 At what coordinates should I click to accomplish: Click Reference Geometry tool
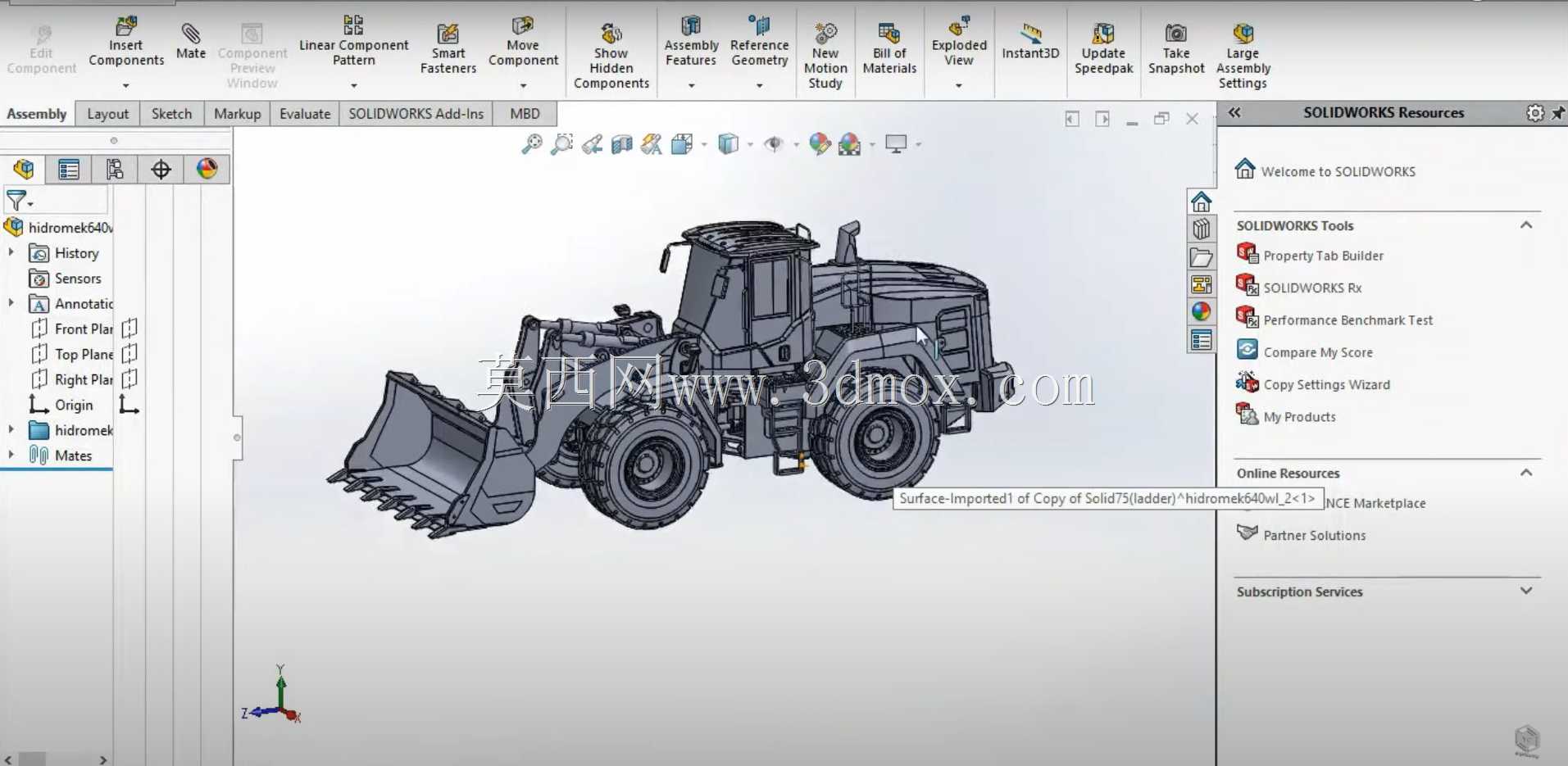tap(760, 42)
